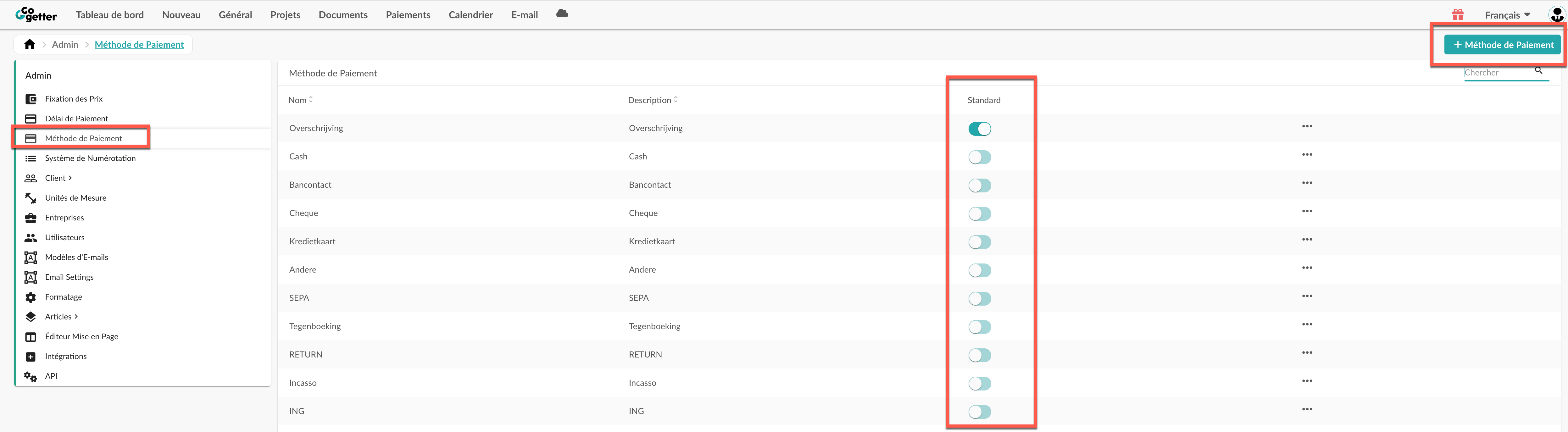This screenshot has width=1568, height=432.
Task: Enable Standard toggle for RETURN
Action: (x=979, y=355)
